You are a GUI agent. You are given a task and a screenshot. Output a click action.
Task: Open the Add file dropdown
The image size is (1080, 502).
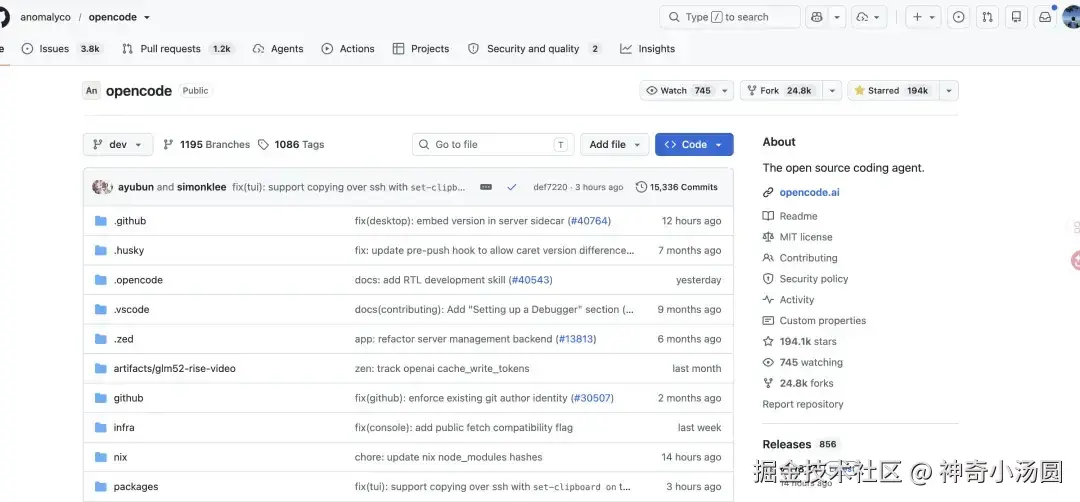click(614, 145)
